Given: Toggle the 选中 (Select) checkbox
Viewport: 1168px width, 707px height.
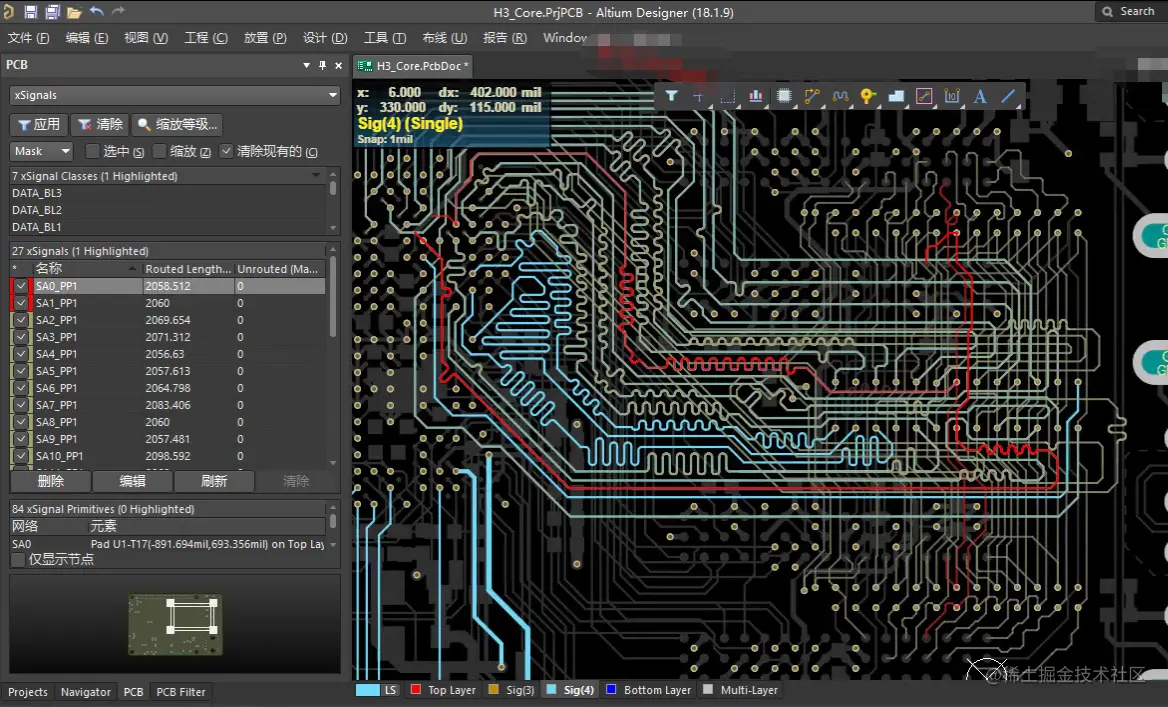Looking at the screenshot, I should (x=92, y=151).
